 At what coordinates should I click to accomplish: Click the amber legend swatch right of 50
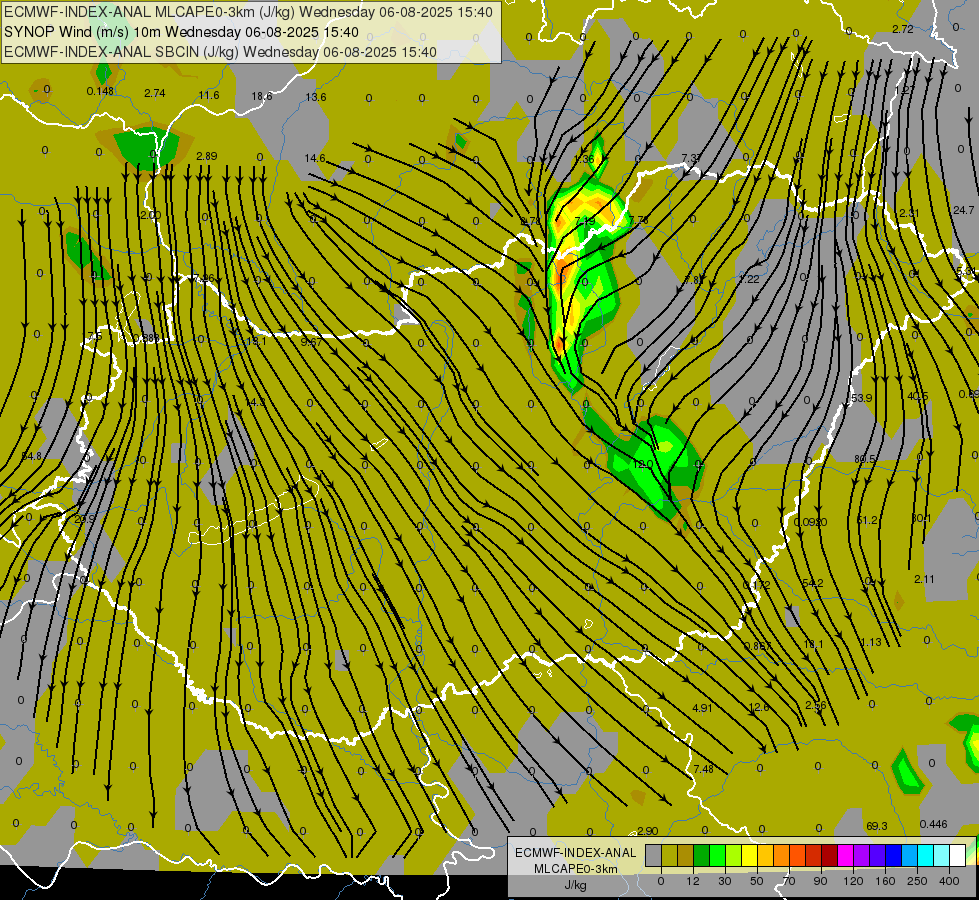point(765,856)
